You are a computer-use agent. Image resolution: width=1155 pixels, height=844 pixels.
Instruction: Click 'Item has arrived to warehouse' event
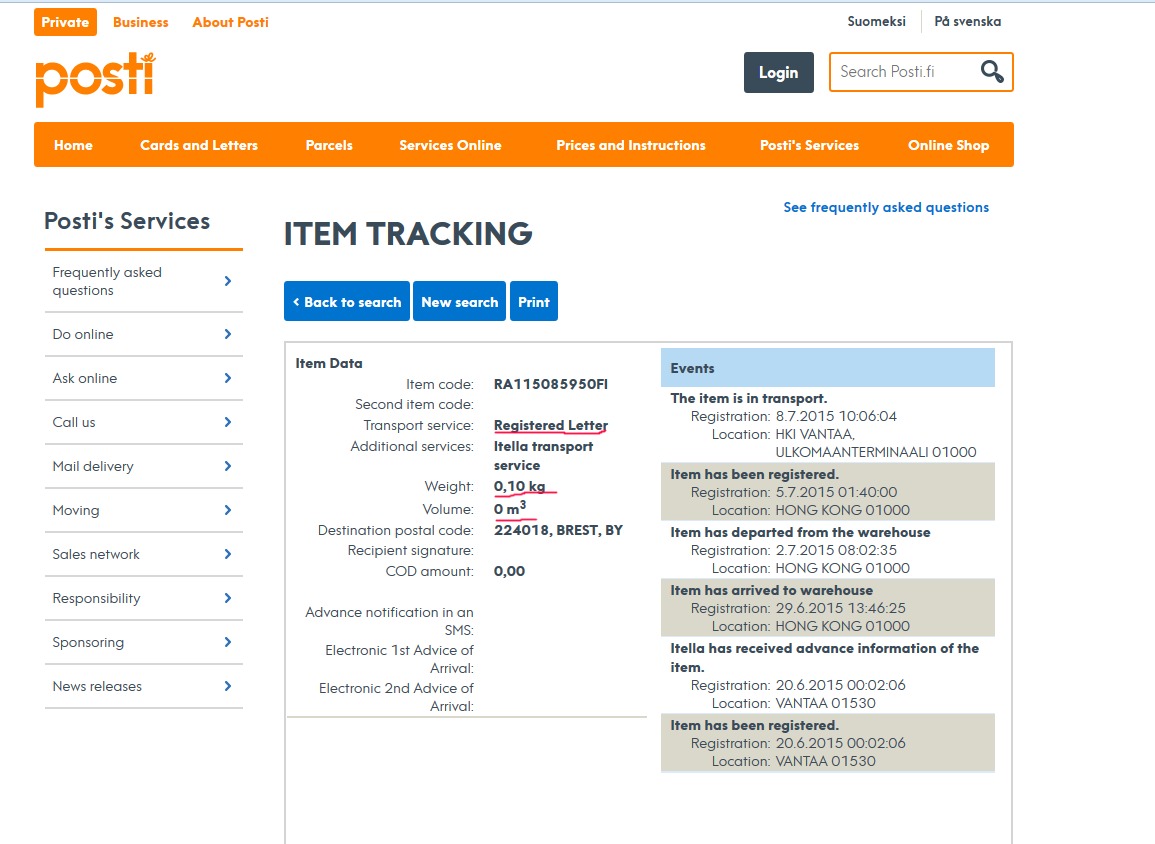pyautogui.click(x=771, y=590)
